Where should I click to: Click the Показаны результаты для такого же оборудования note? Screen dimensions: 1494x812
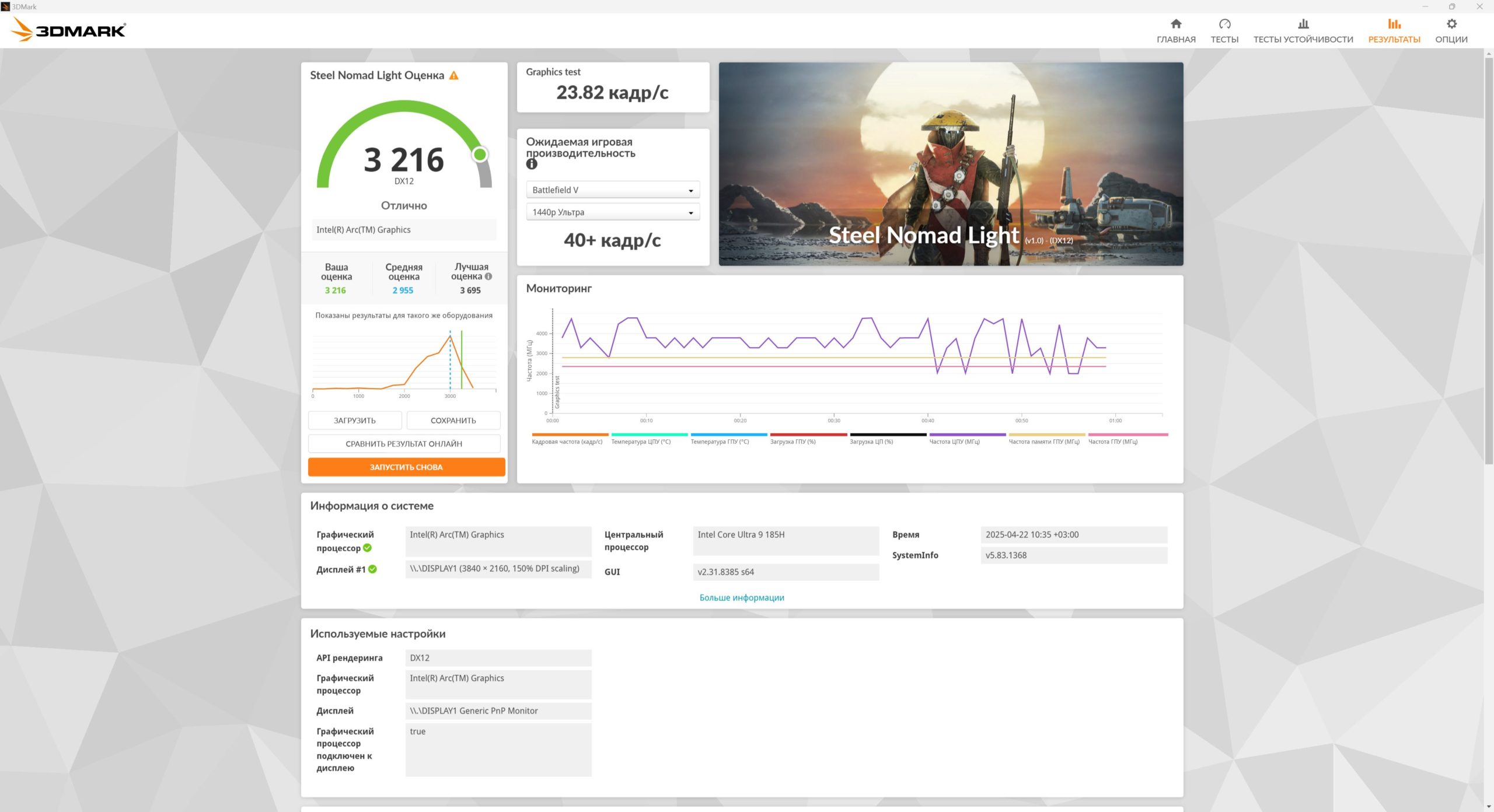404,316
